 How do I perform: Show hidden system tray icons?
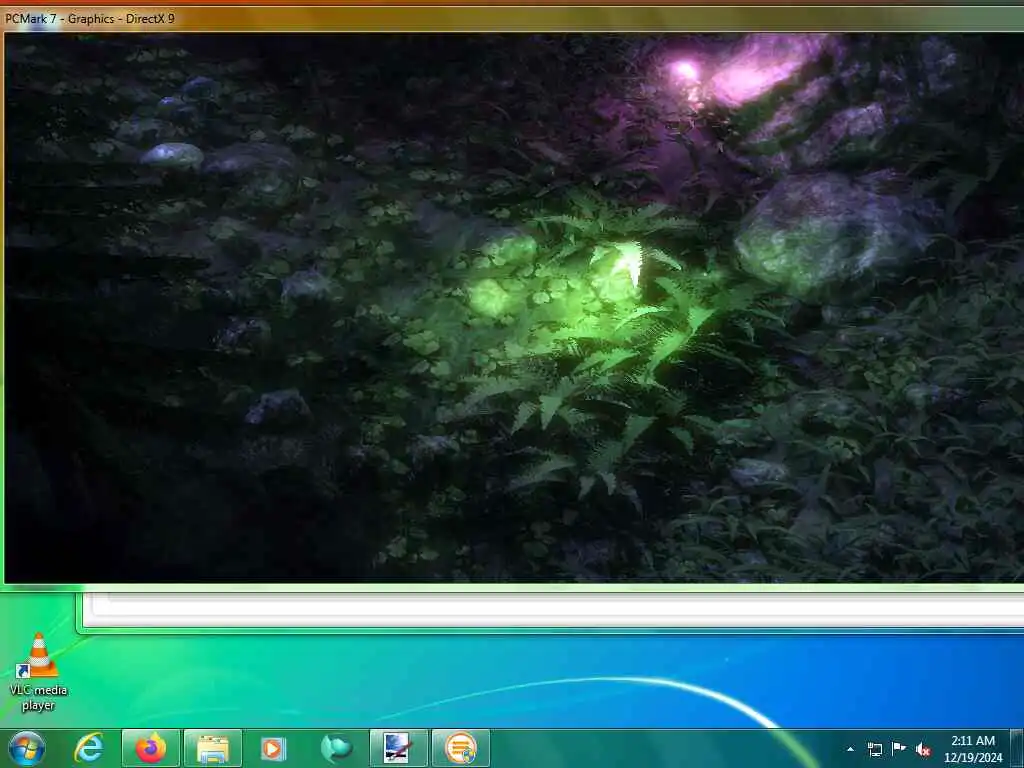pyautogui.click(x=850, y=749)
